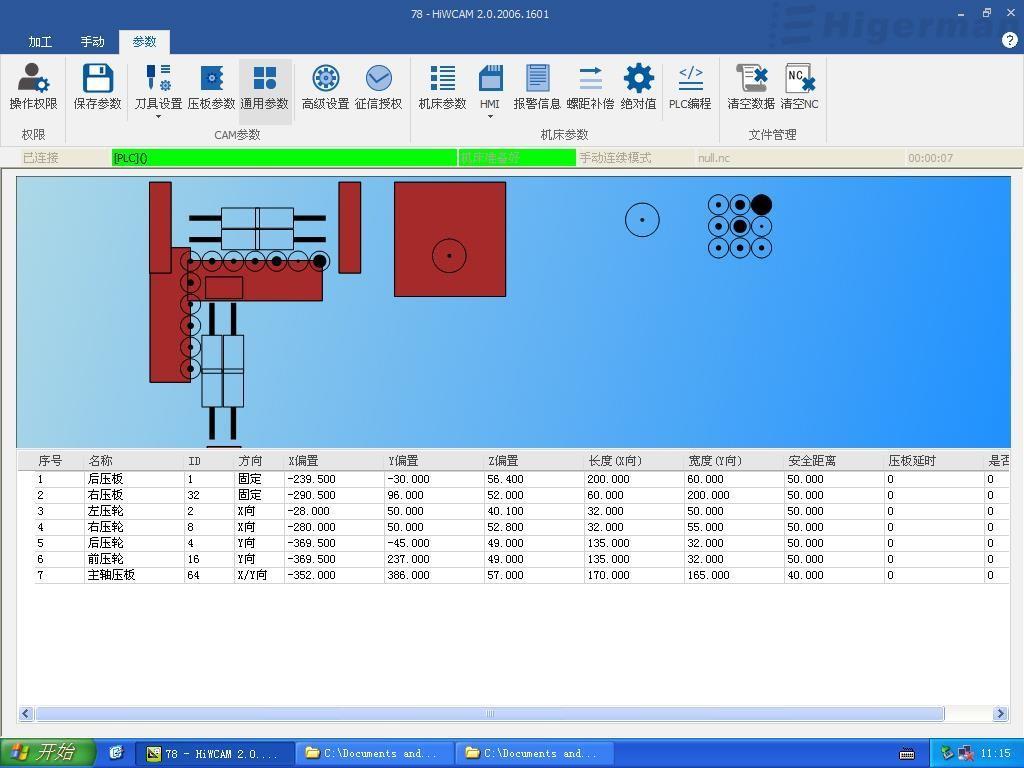Open the first C:\Documents taskbar folder
This screenshot has width=1024, height=768.
[374, 754]
